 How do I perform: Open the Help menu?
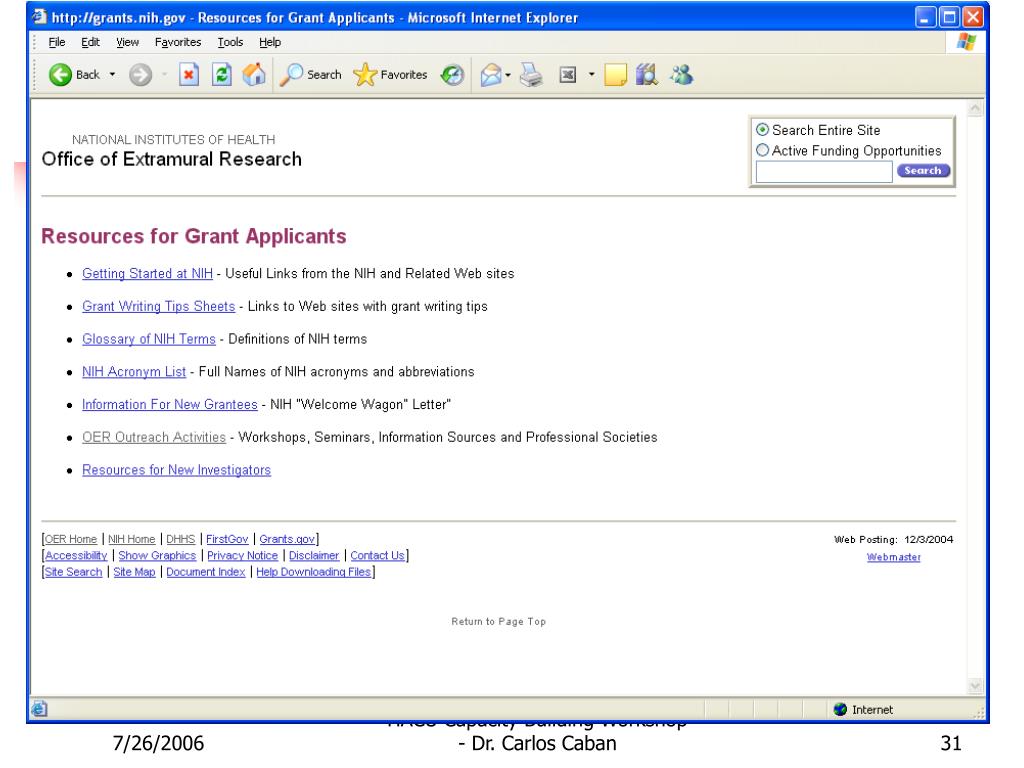click(x=270, y=42)
